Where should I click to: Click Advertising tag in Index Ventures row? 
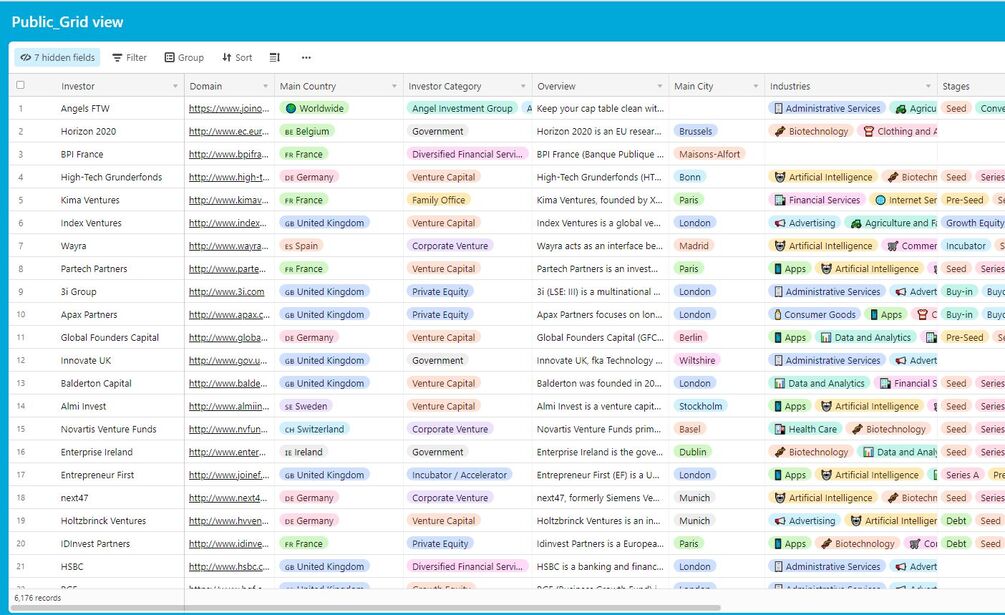(x=805, y=223)
